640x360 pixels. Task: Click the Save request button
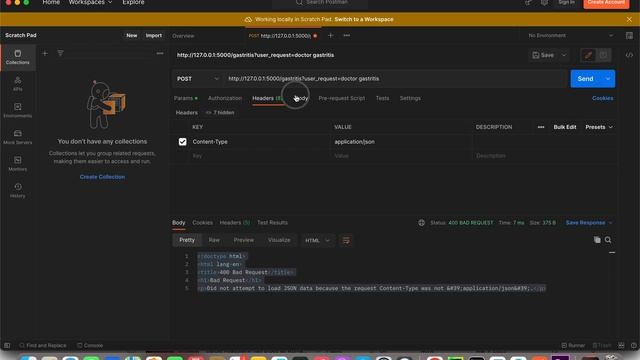point(543,55)
